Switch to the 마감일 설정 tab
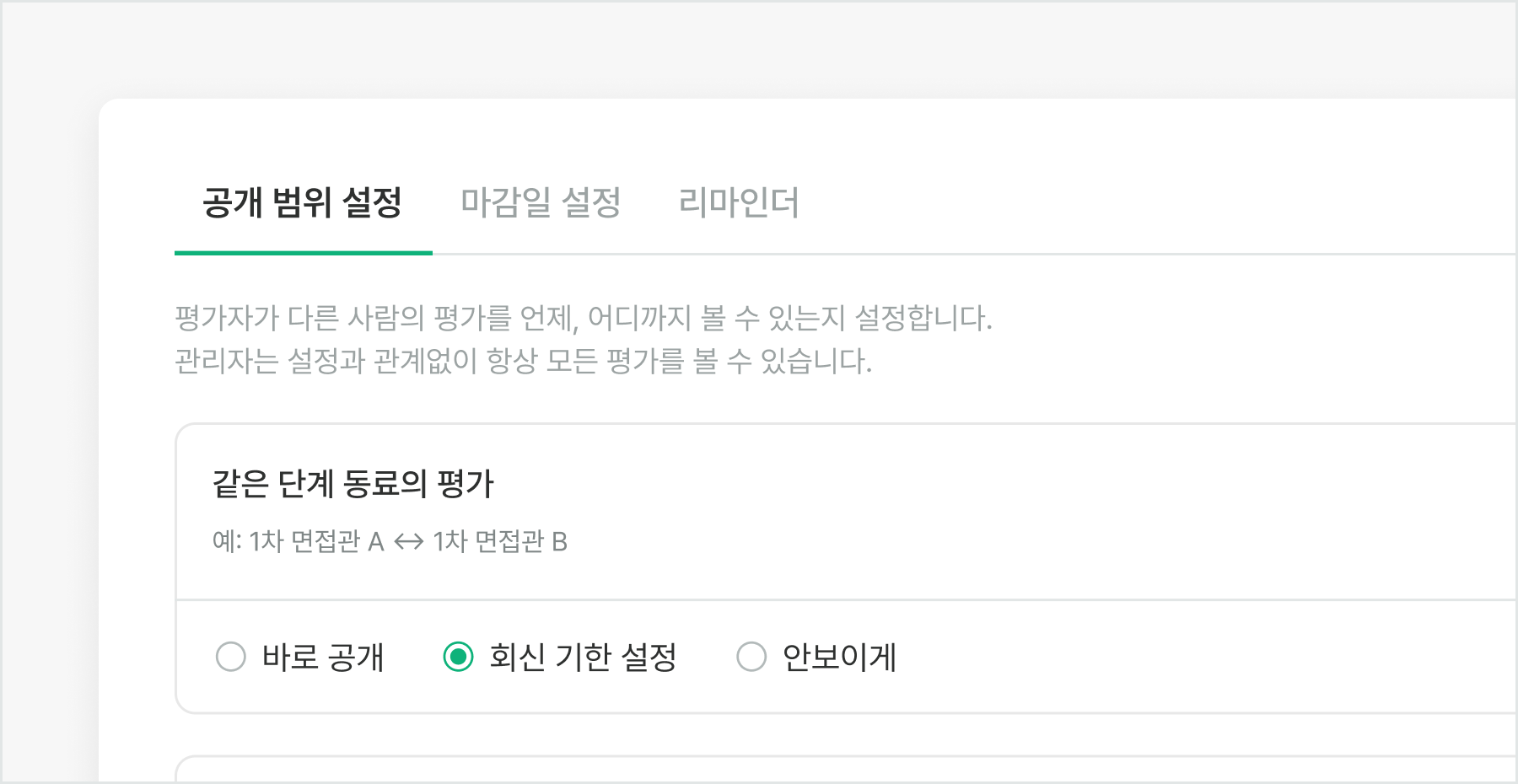 541,203
